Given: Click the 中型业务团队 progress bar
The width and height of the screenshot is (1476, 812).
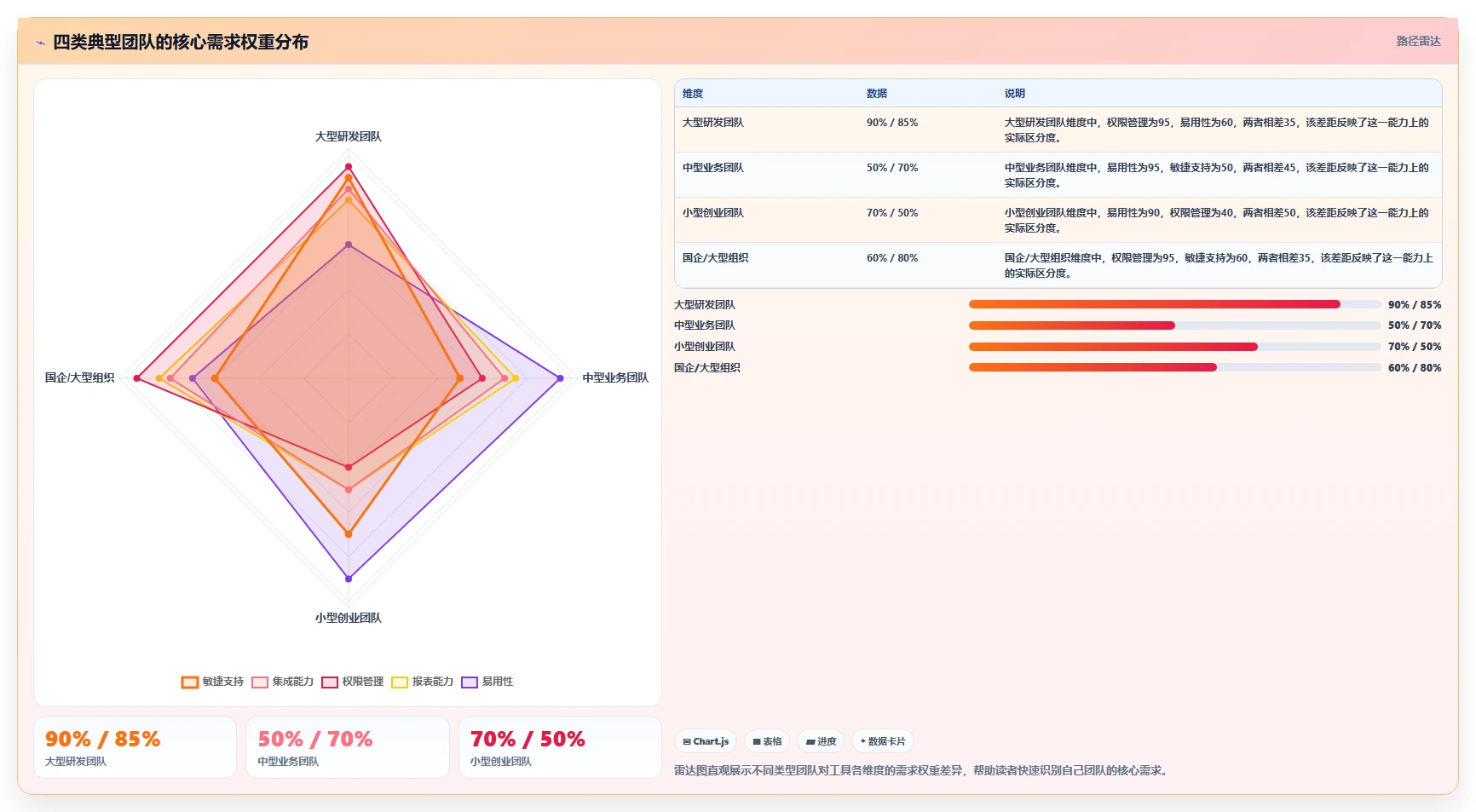Looking at the screenshot, I should (1174, 325).
